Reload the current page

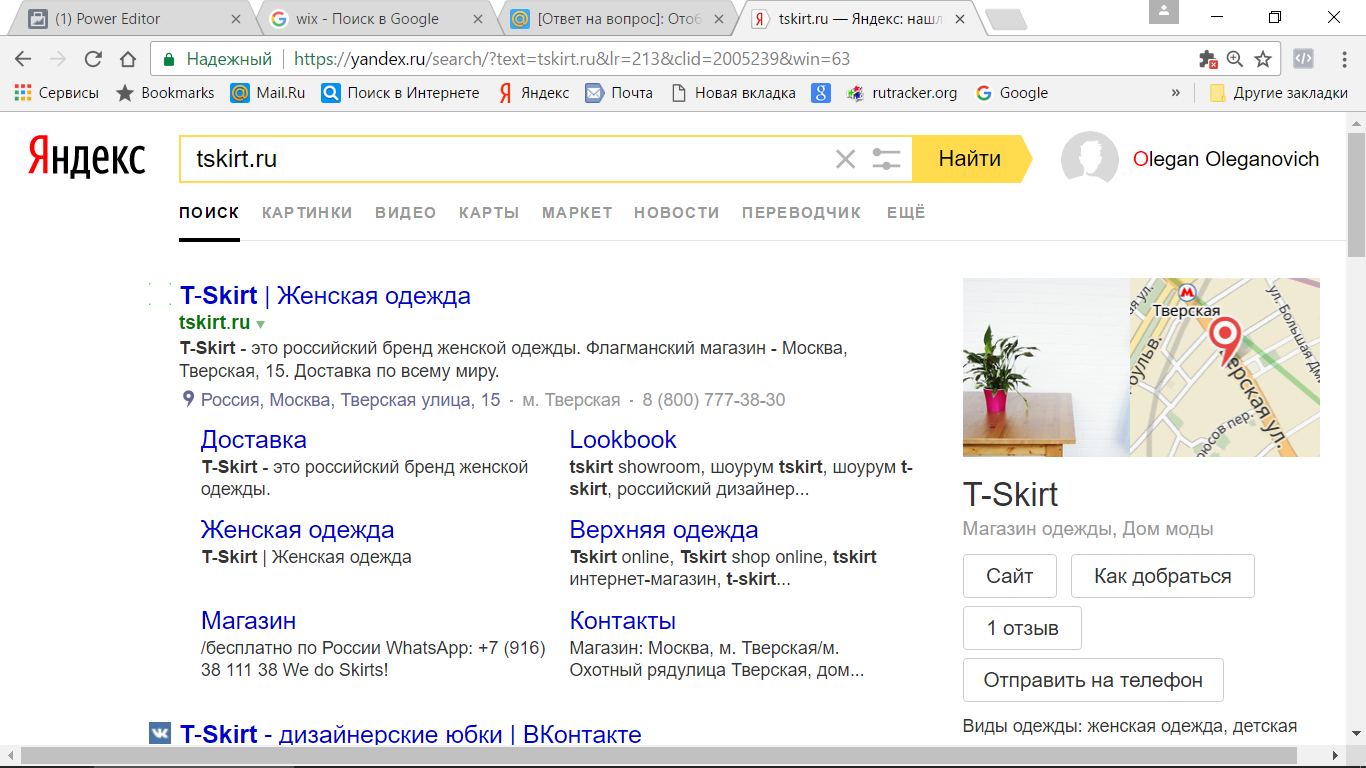93,59
